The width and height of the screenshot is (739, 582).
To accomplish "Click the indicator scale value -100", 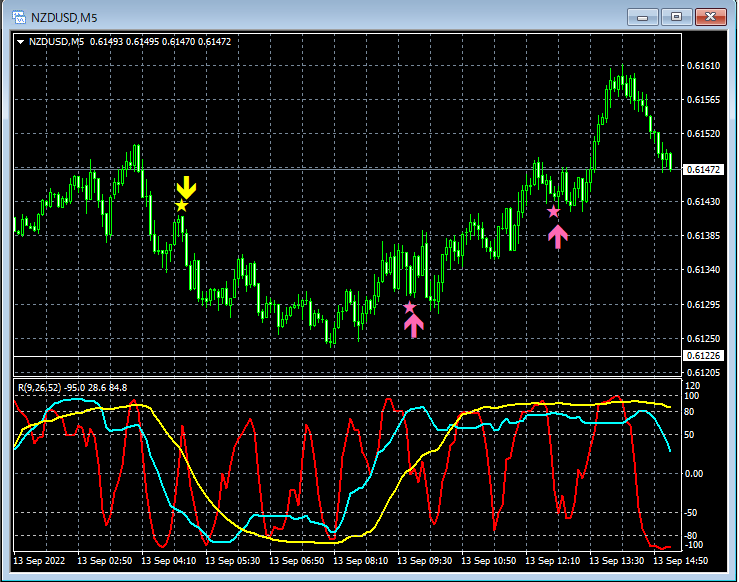I will click(x=693, y=545).
